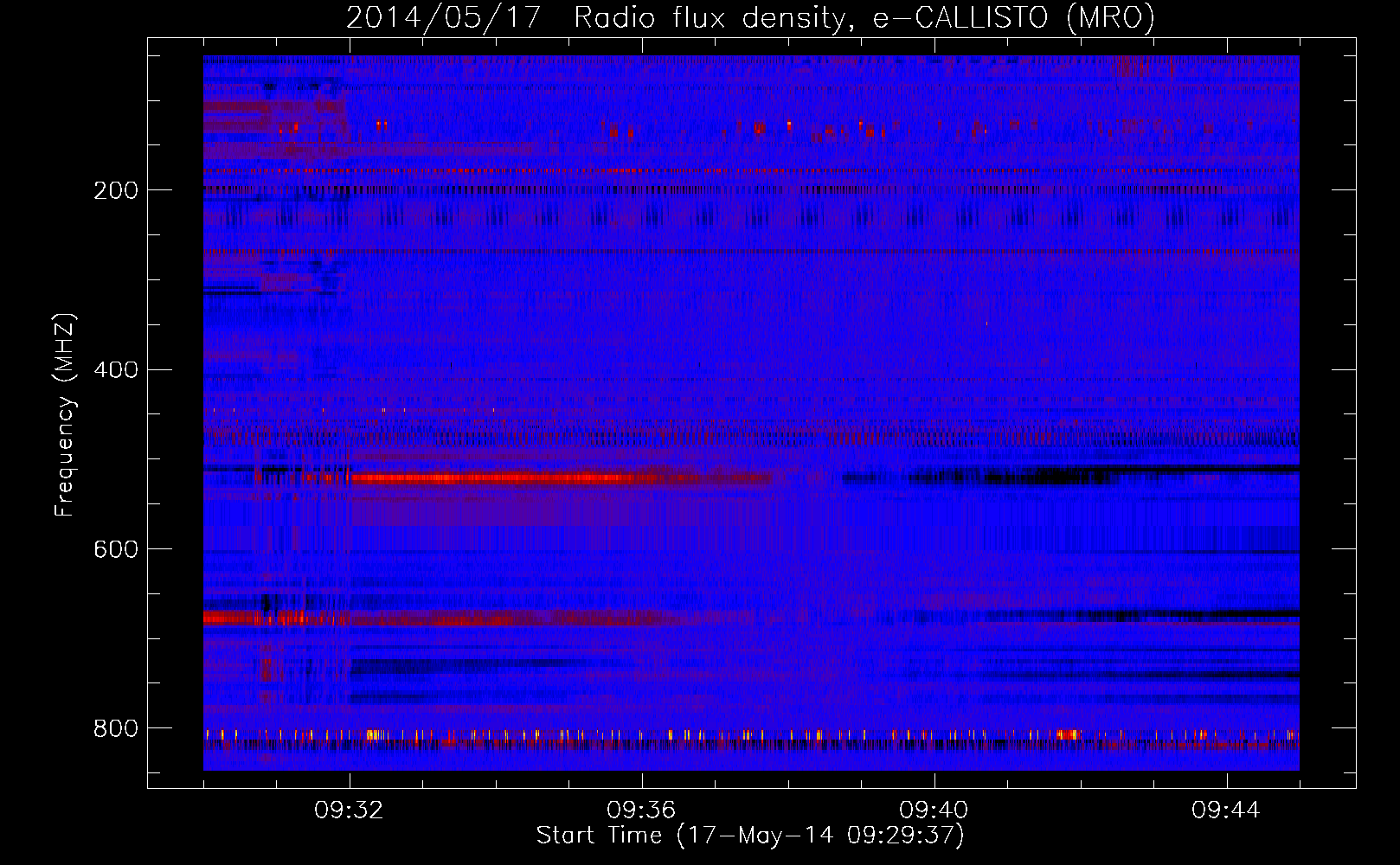
Task: Click the yellow-white interference strip near 810 MHz
Action: (x=751, y=735)
